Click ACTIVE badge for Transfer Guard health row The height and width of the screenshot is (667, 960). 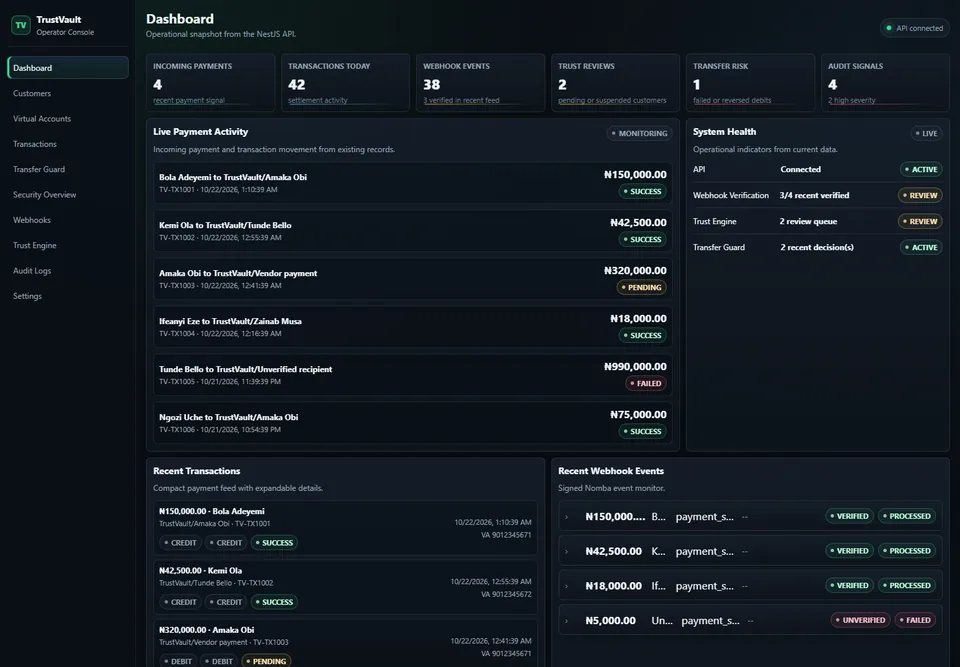click(x=921, y=247)
